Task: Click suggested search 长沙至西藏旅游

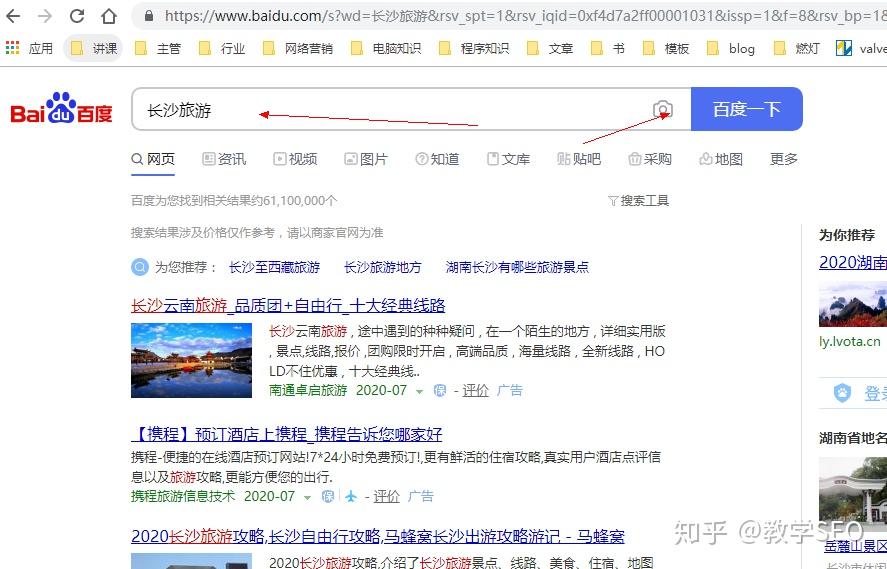Action: pyautogui.click(x=274, y=267)
